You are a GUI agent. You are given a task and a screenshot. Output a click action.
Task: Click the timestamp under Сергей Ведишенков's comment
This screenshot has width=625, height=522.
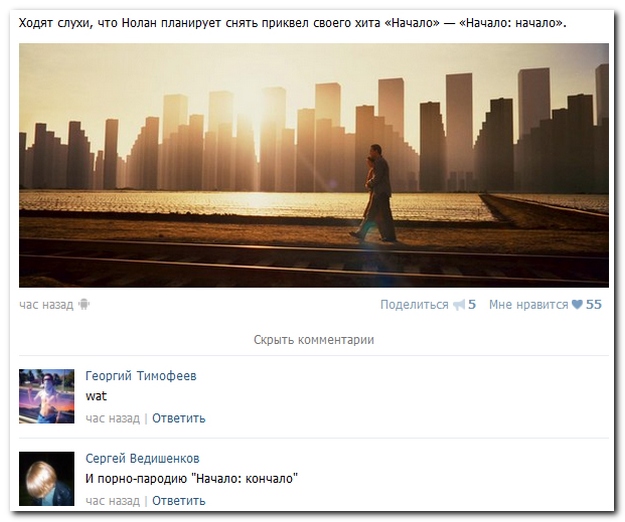pos(112,500)
